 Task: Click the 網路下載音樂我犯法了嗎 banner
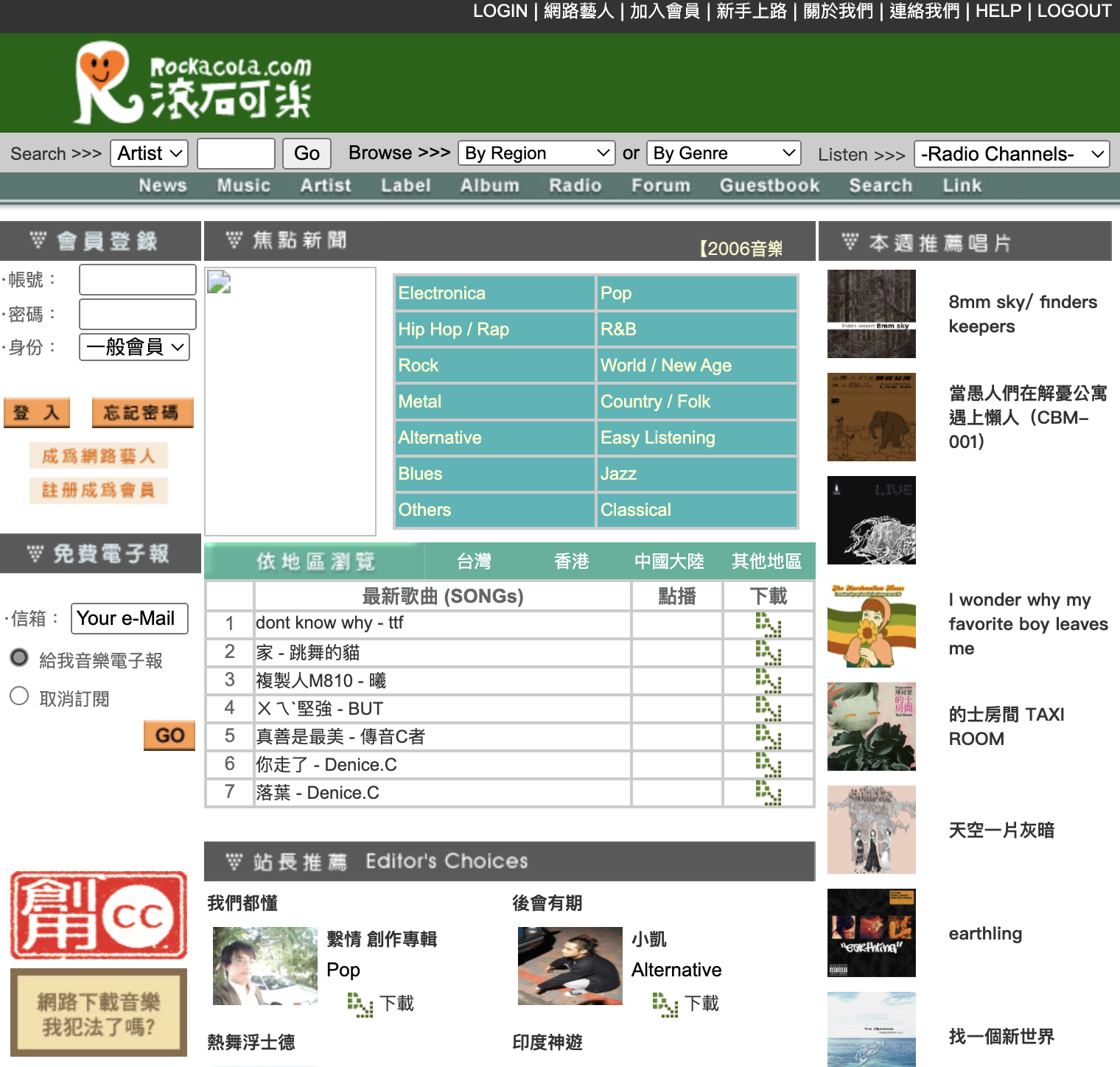point(98,1012)
